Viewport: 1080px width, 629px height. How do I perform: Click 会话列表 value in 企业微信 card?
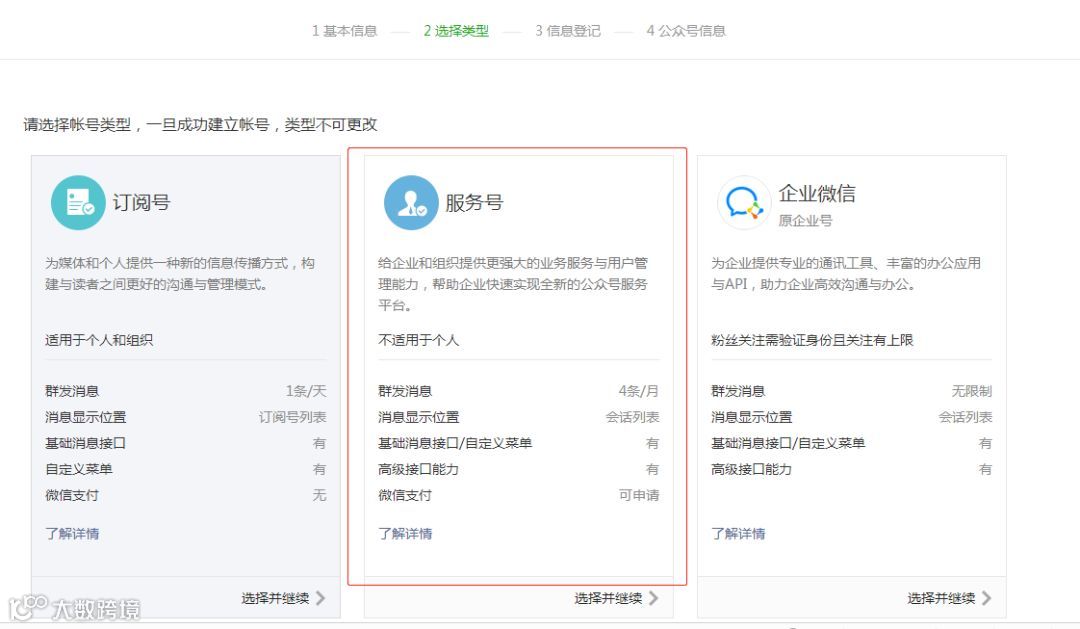click(965, 417)
